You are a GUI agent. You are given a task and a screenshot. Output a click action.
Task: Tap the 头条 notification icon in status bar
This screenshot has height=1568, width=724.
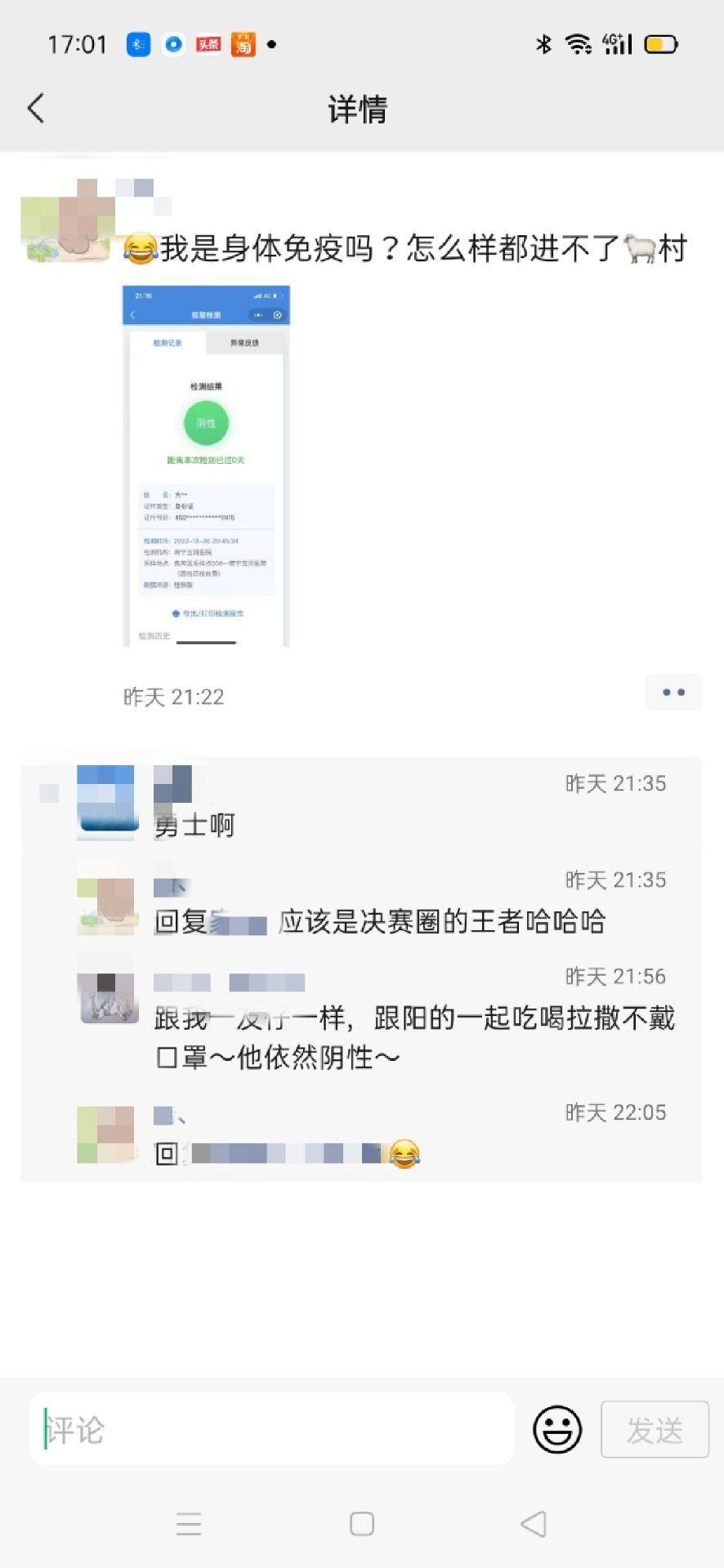tap(208, 44)
